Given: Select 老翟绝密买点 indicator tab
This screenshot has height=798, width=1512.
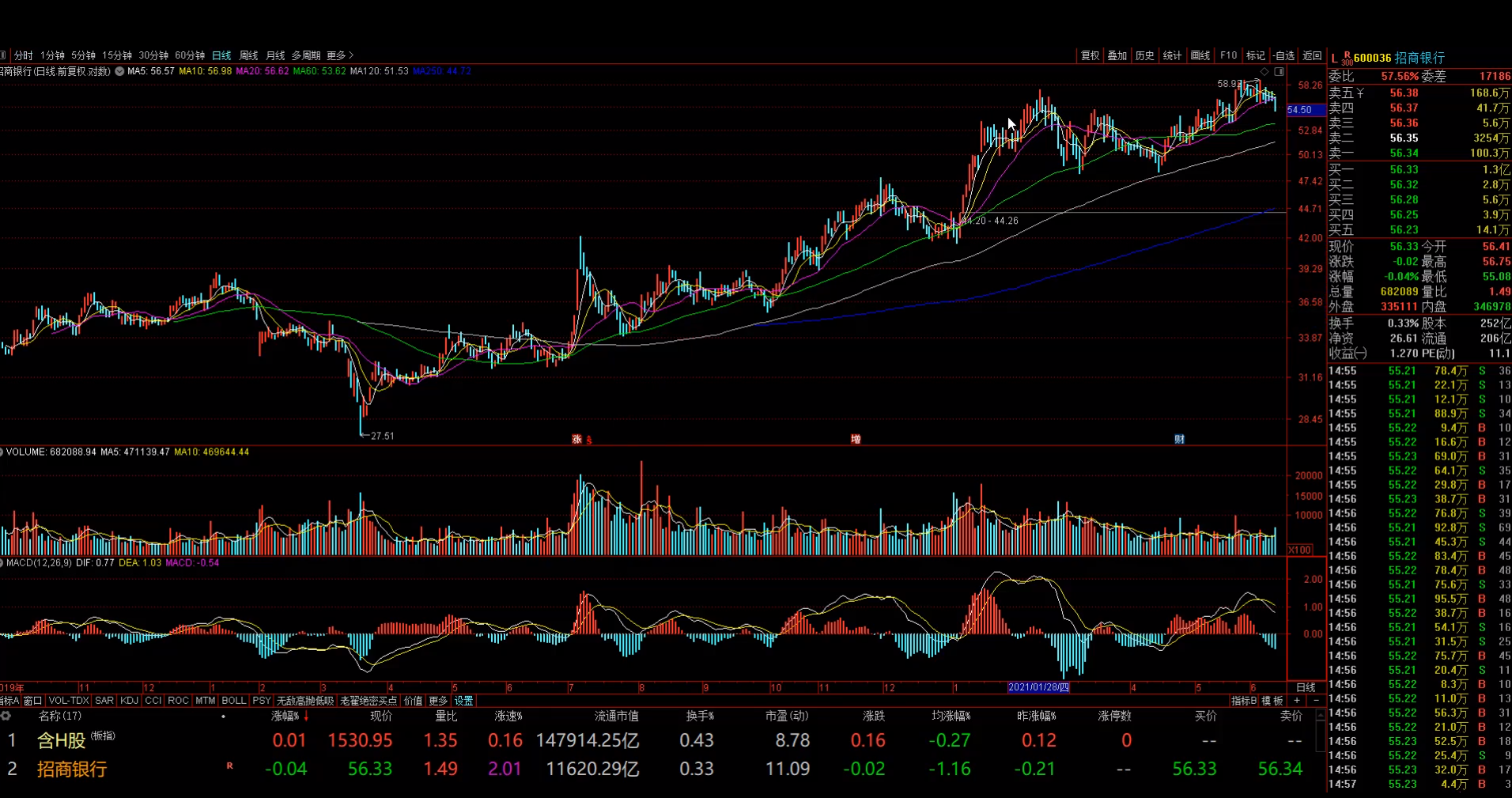Looking at the screenshot, I should pos(369,701).
